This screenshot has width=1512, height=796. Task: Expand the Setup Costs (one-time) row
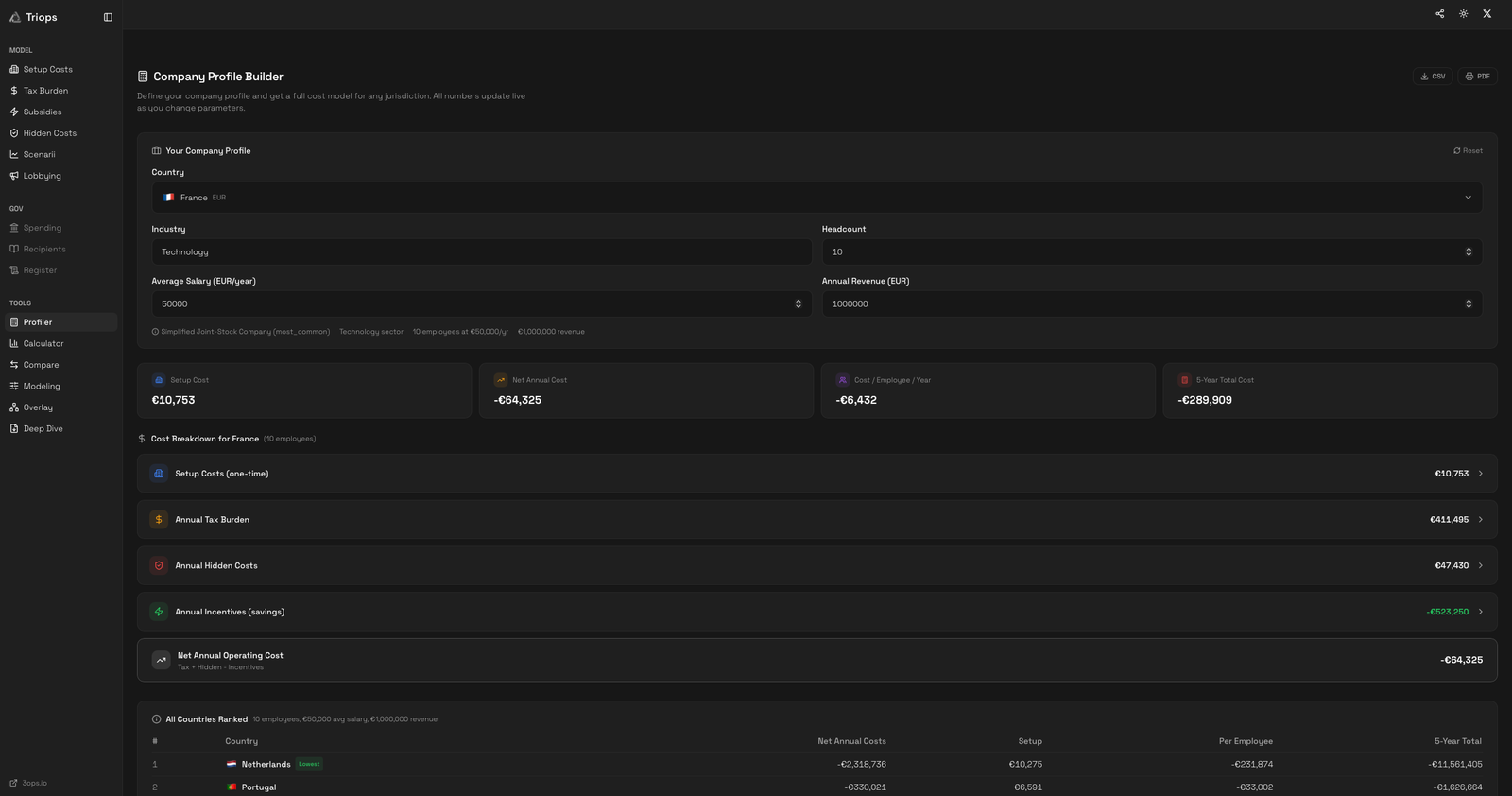point(816,474)
